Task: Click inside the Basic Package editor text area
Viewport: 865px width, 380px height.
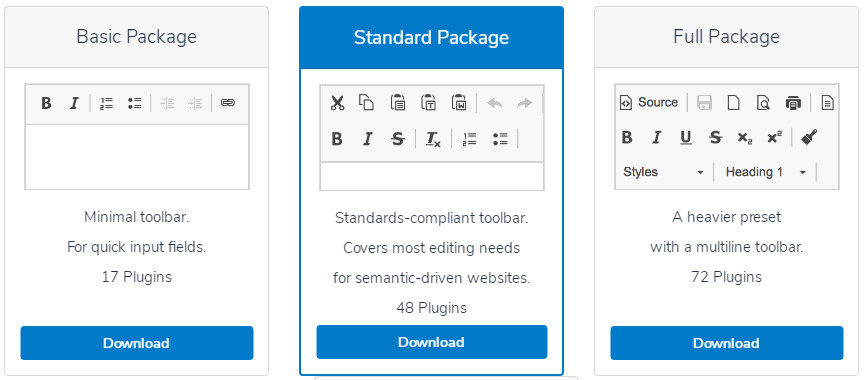Action: [x=137, y=157]
